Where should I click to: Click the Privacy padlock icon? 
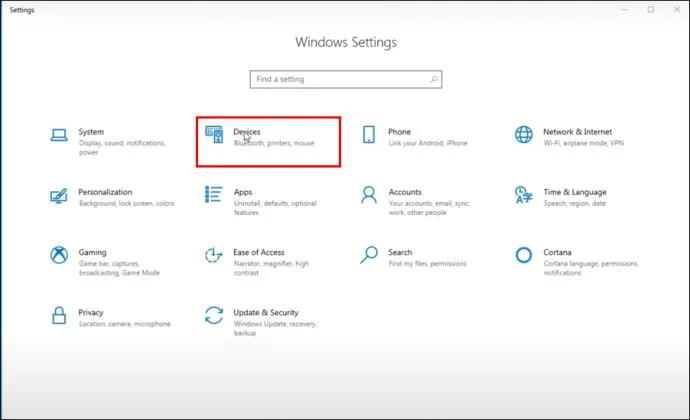click(59, 315)
